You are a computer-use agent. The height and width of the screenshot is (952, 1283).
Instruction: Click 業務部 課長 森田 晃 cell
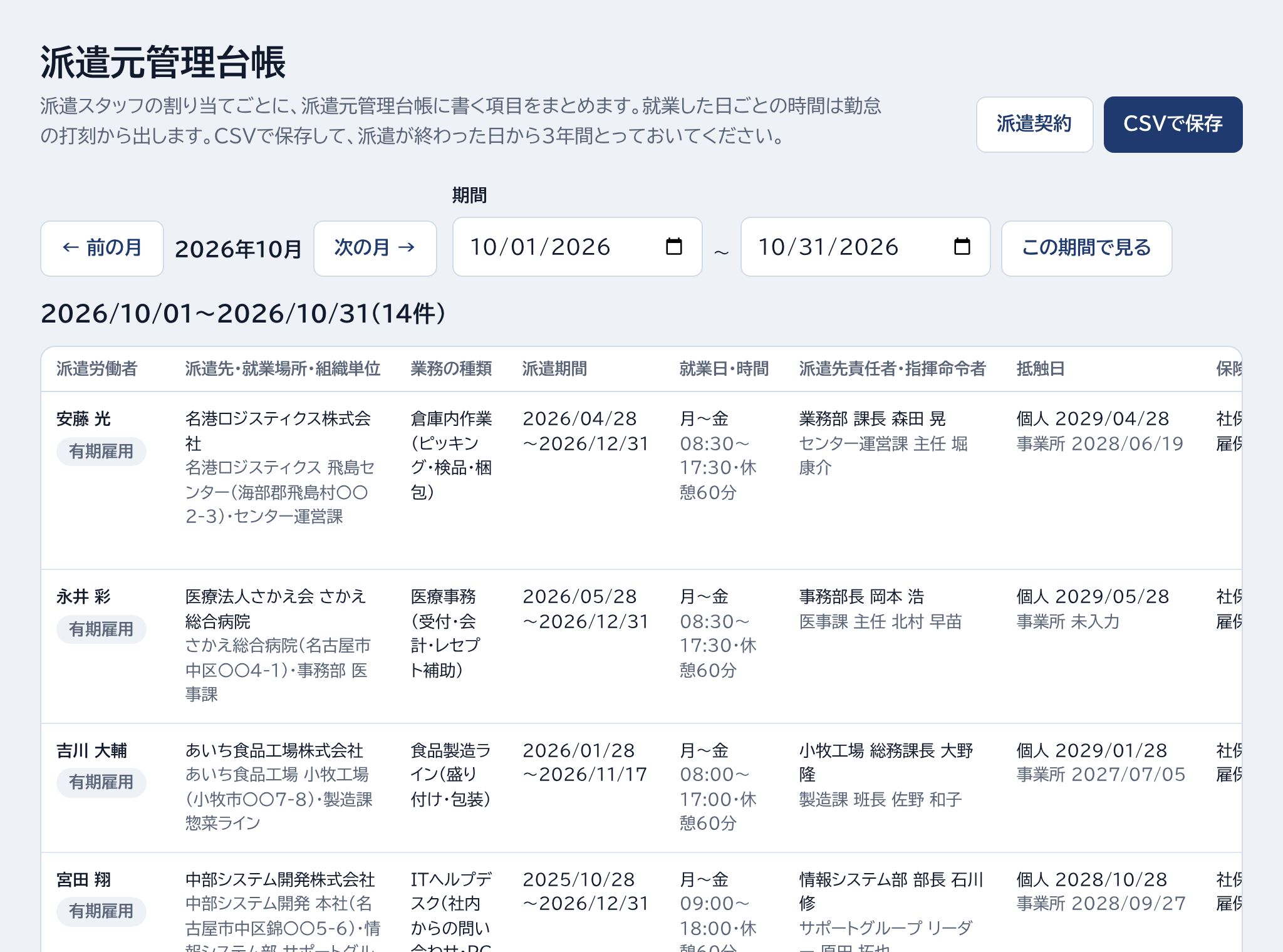point(873,419)
